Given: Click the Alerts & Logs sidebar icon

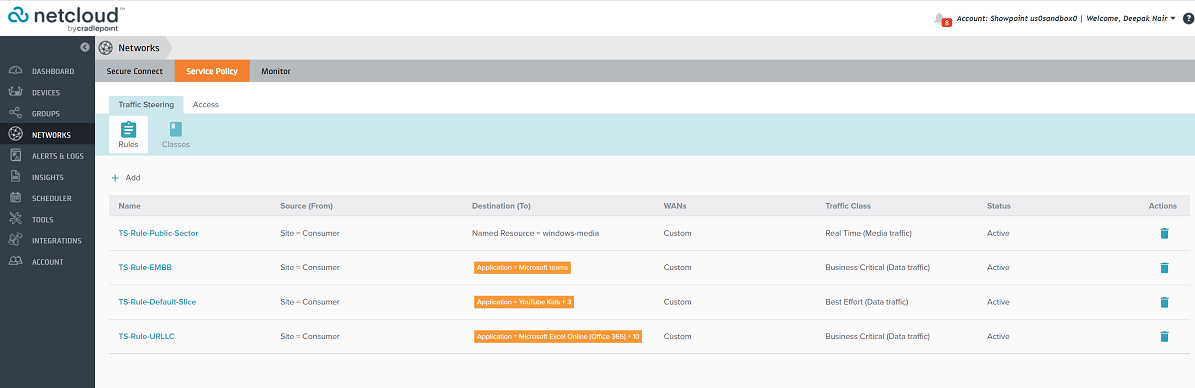Looking at the screenshot, I should coord(15,156).
